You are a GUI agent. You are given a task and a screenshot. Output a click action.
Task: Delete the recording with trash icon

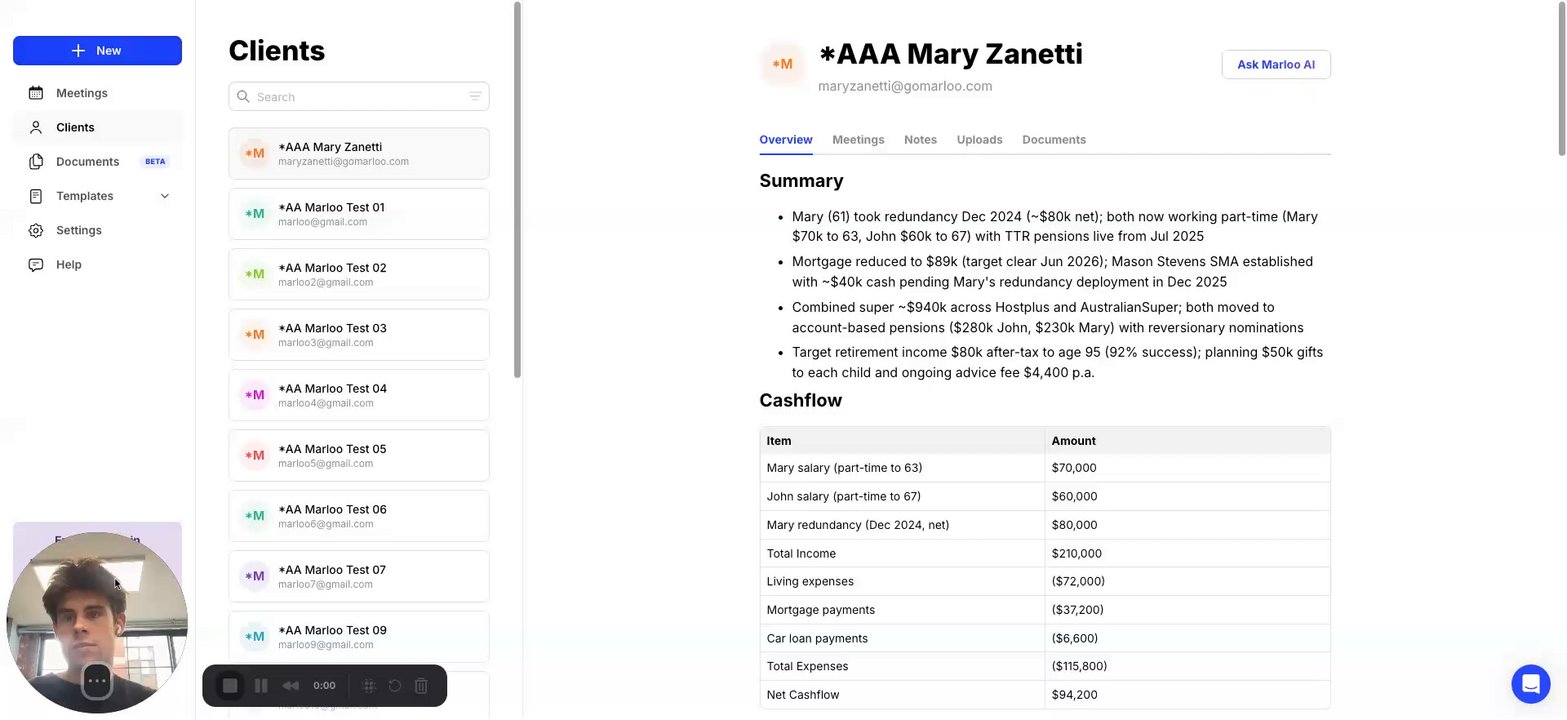421,686
